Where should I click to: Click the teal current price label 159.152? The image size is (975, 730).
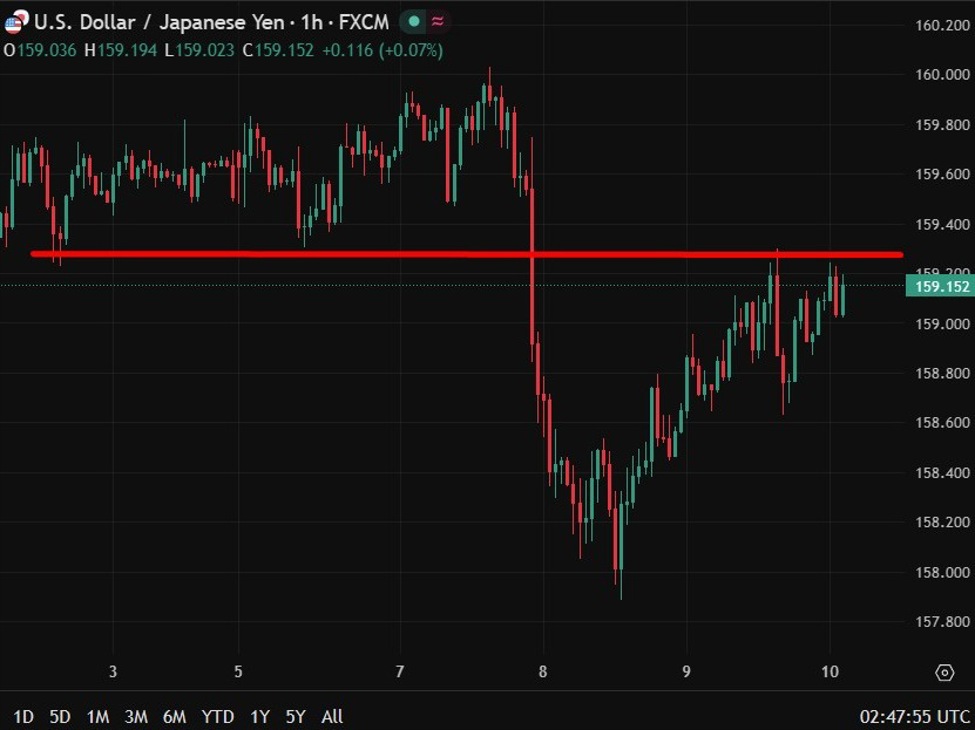pos(941,285)
